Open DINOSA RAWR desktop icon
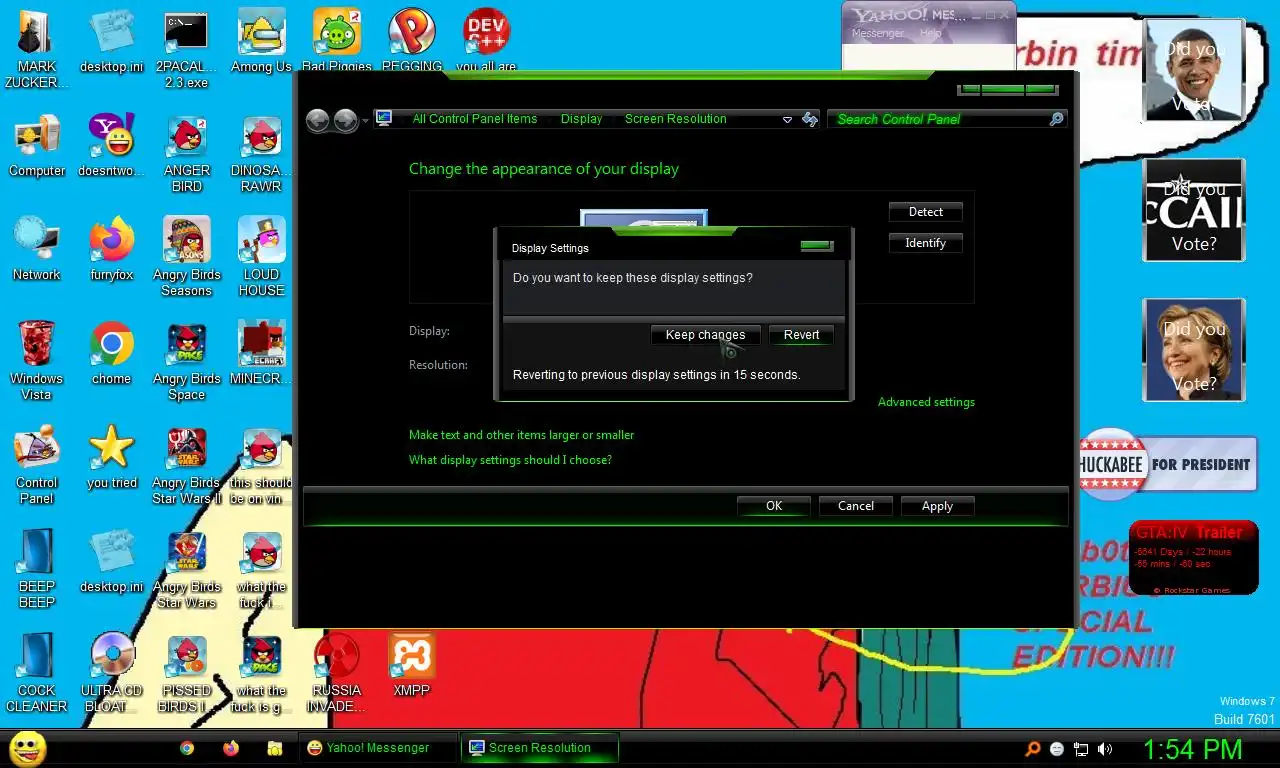Viewport: 1280px width, 768px height. click(261, 153)
